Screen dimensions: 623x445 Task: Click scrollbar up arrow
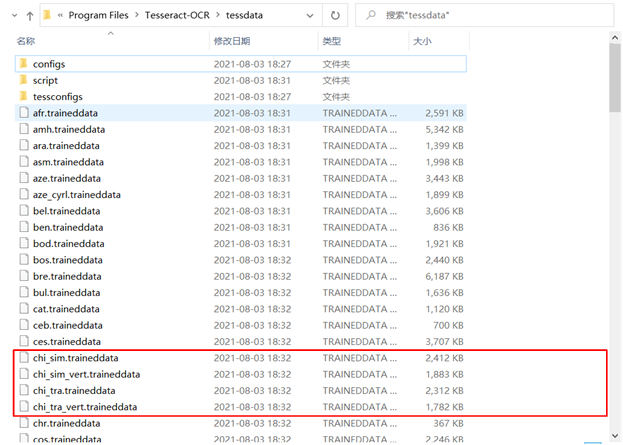coord(615,38)
